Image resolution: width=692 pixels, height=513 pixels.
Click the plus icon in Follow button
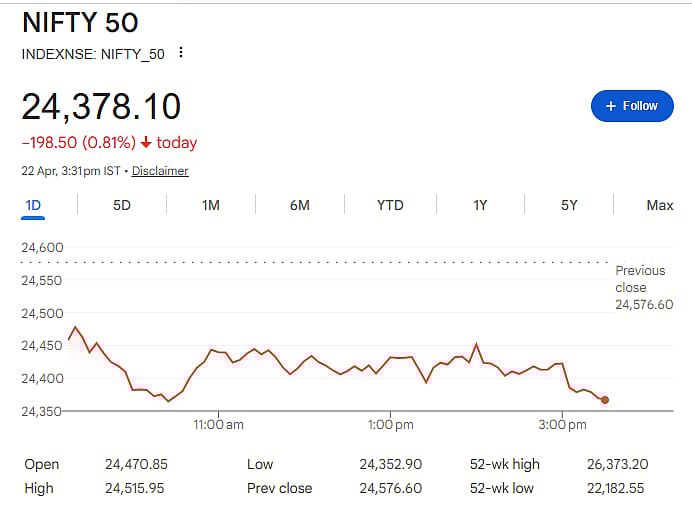(610, 106)
